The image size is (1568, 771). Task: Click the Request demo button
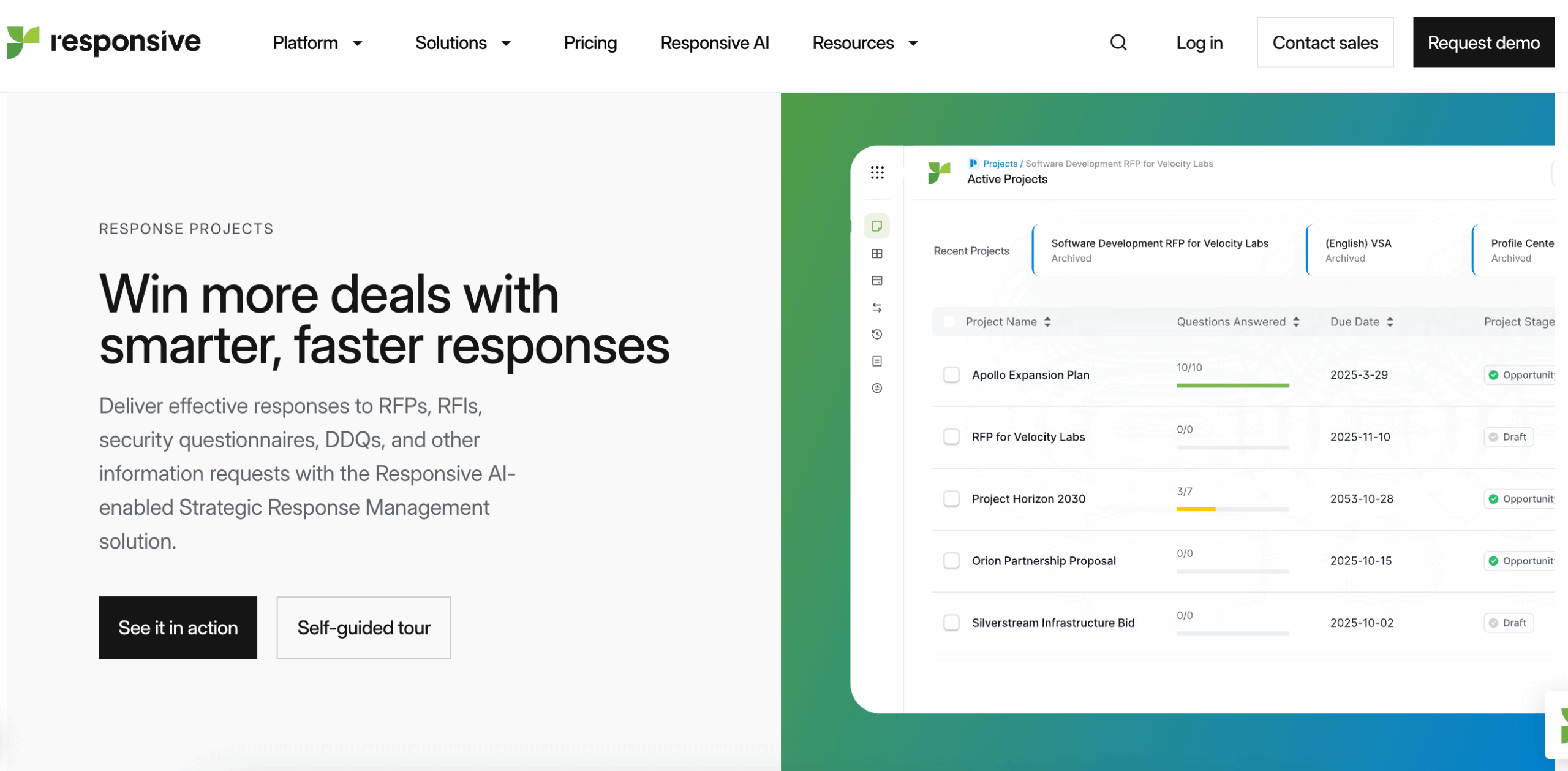[x=1483, y=42]
